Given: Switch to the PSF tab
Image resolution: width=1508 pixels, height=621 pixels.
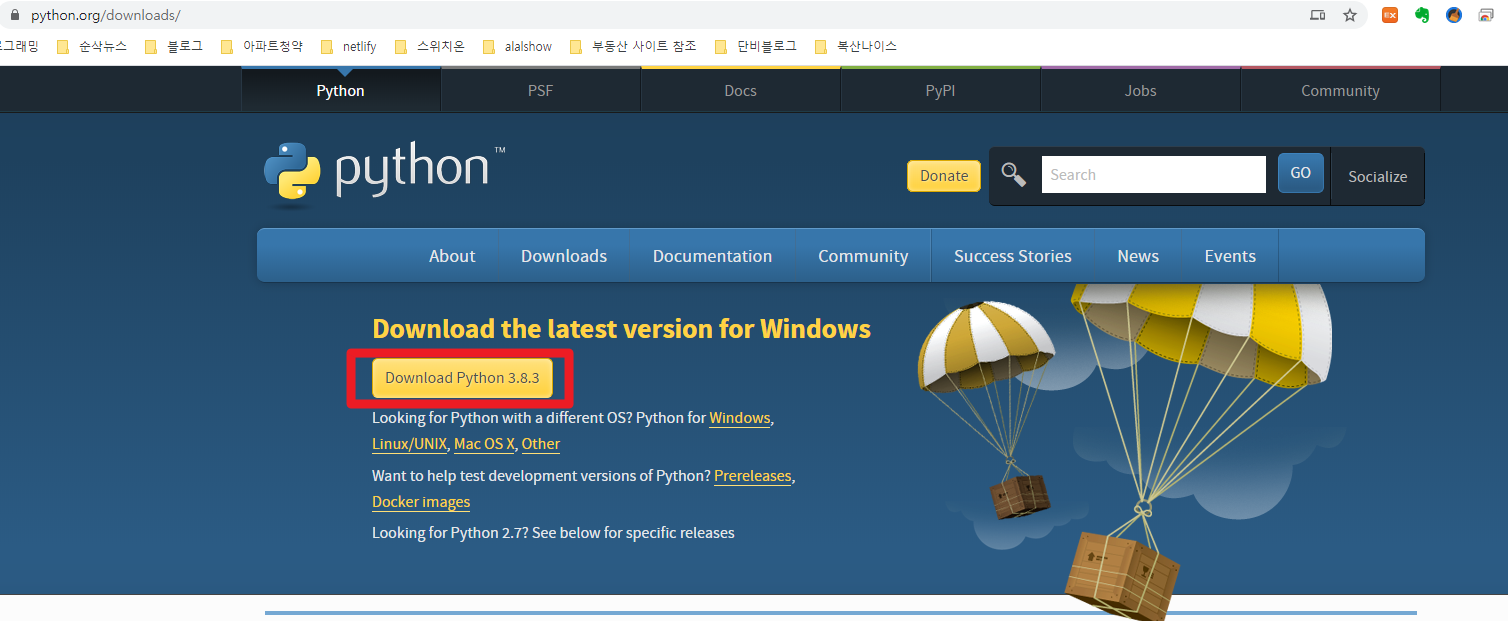Looking at the screenshot, I should (x=541, y=90).
